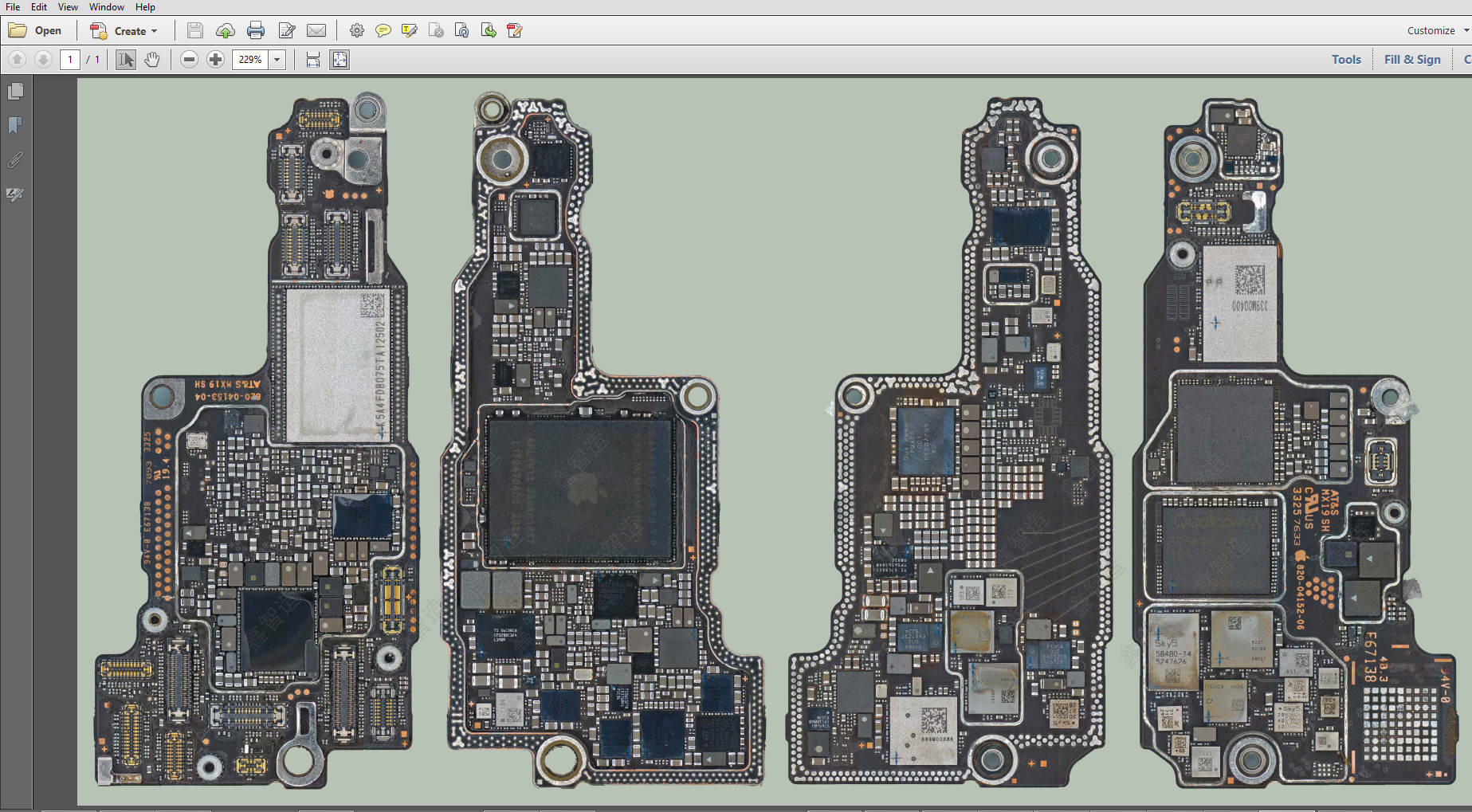The image size is (1472, 812).
Task: Click the page number input field
Action: click(x=70, y=60)
